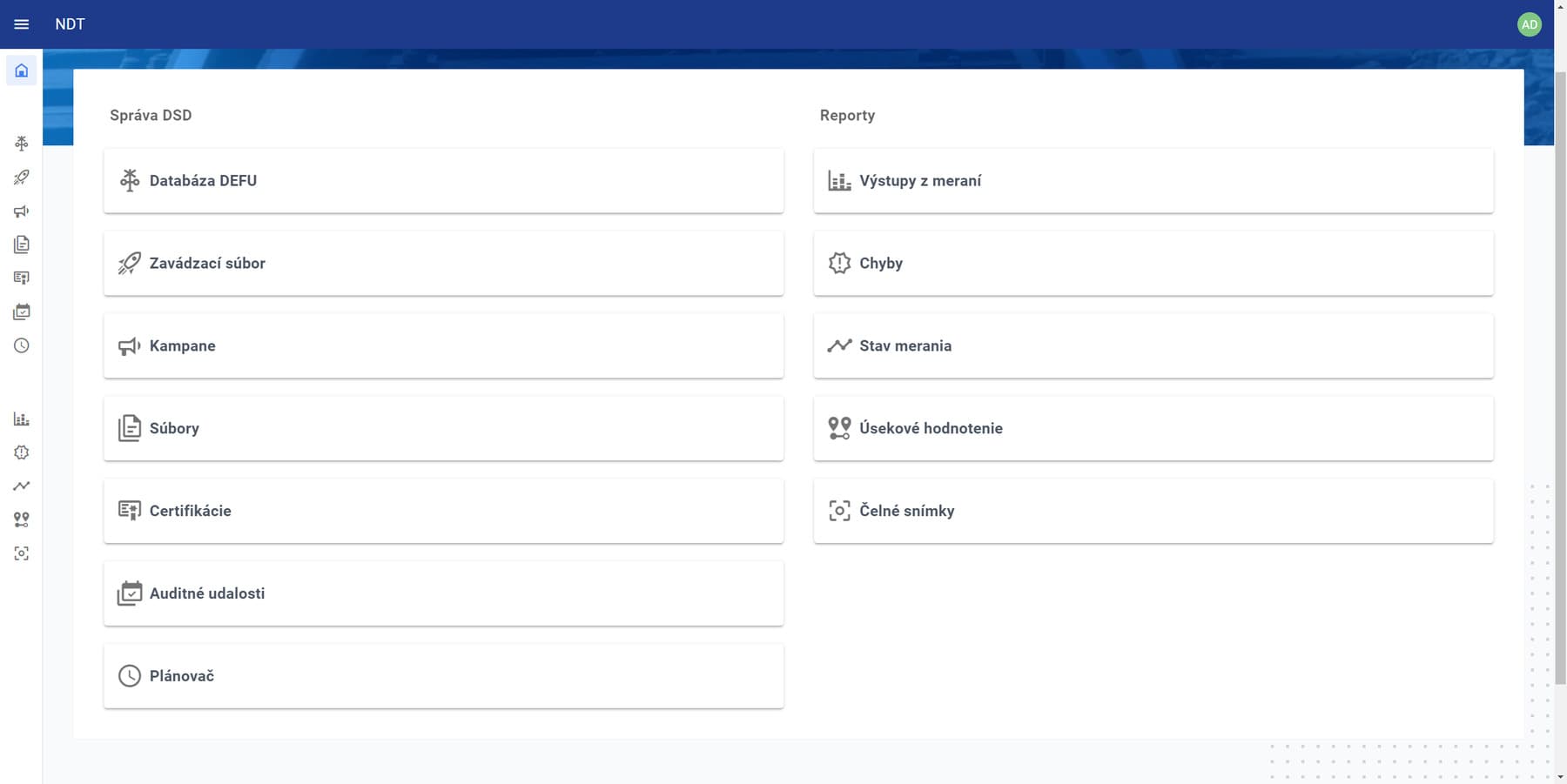Image resolution: width=1567 pixels, height=784 pixels.
Task: Open the hamburger navigation menu
Action: [22, 24]
